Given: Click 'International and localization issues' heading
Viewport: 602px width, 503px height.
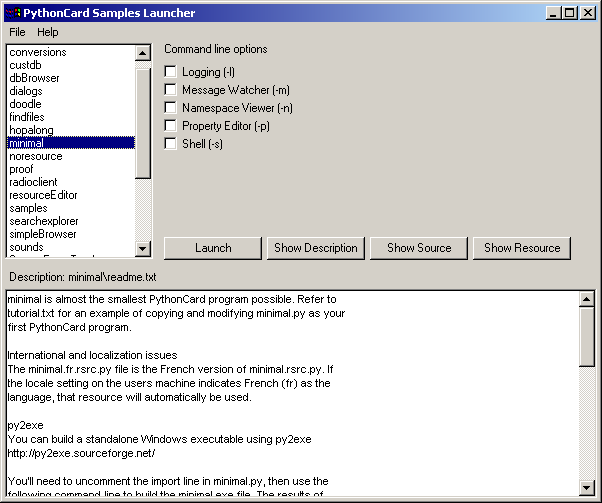Looking at the screenshot, I should click(x=93, y=355).
